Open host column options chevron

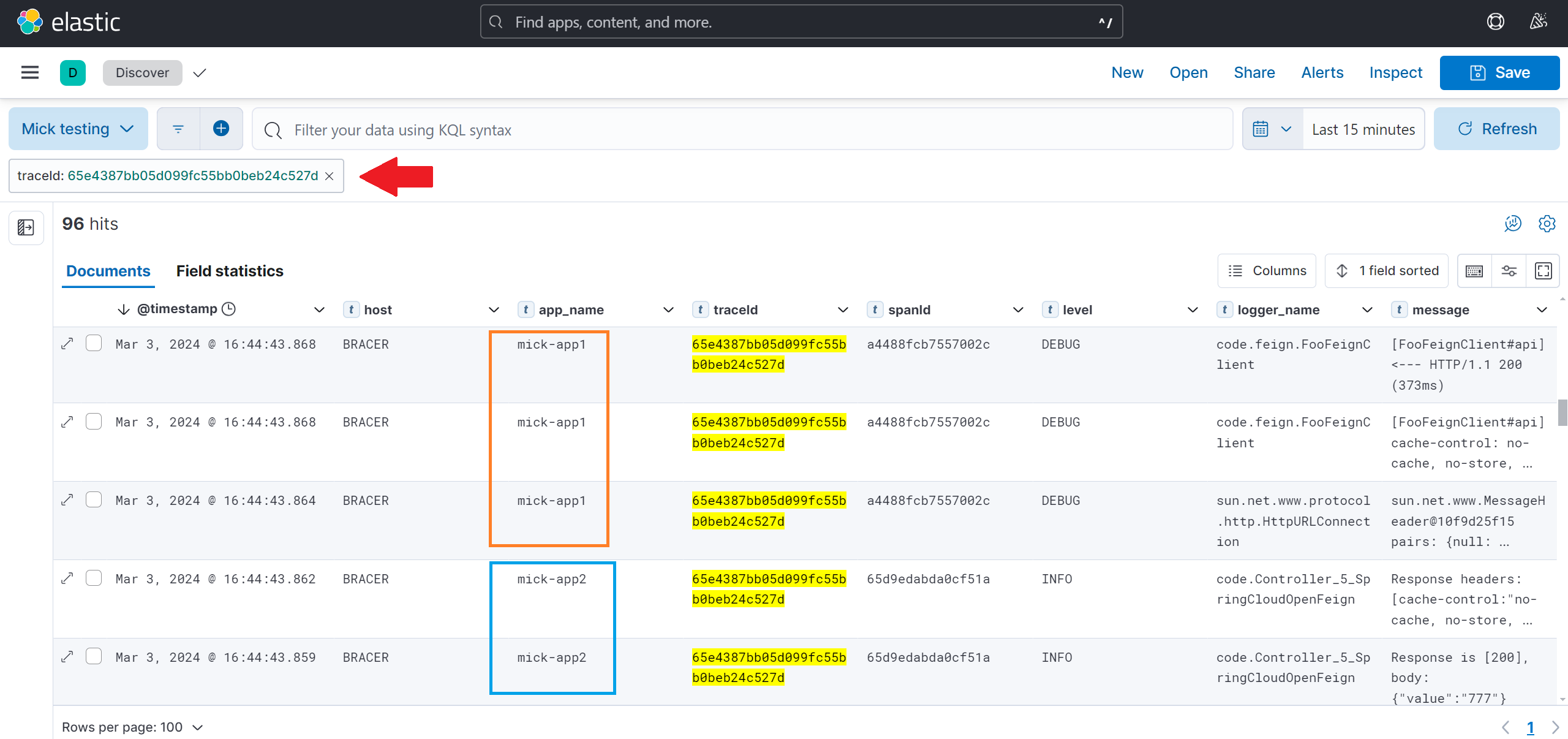[x=494, y=310]
